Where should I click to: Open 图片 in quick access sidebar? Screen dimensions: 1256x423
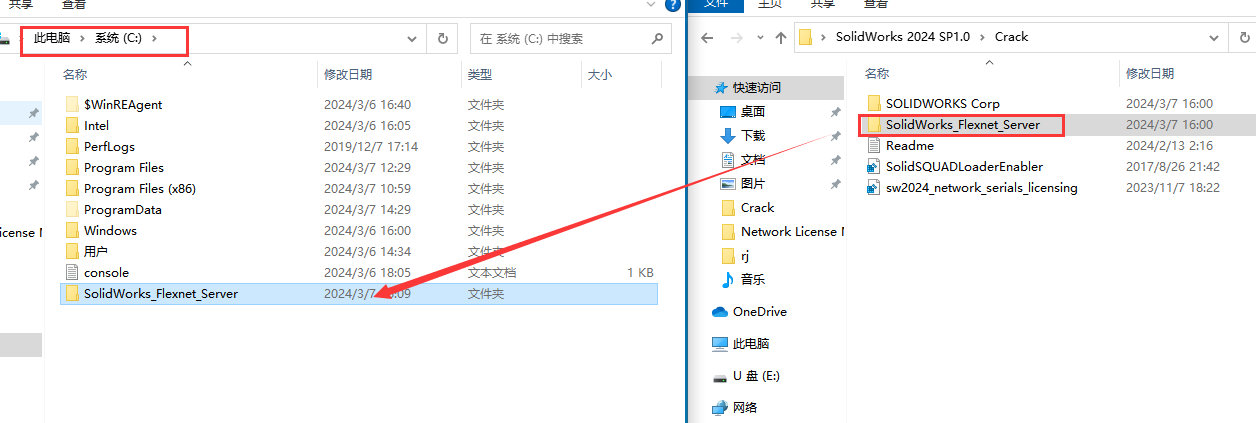click(x=753, y=183)
